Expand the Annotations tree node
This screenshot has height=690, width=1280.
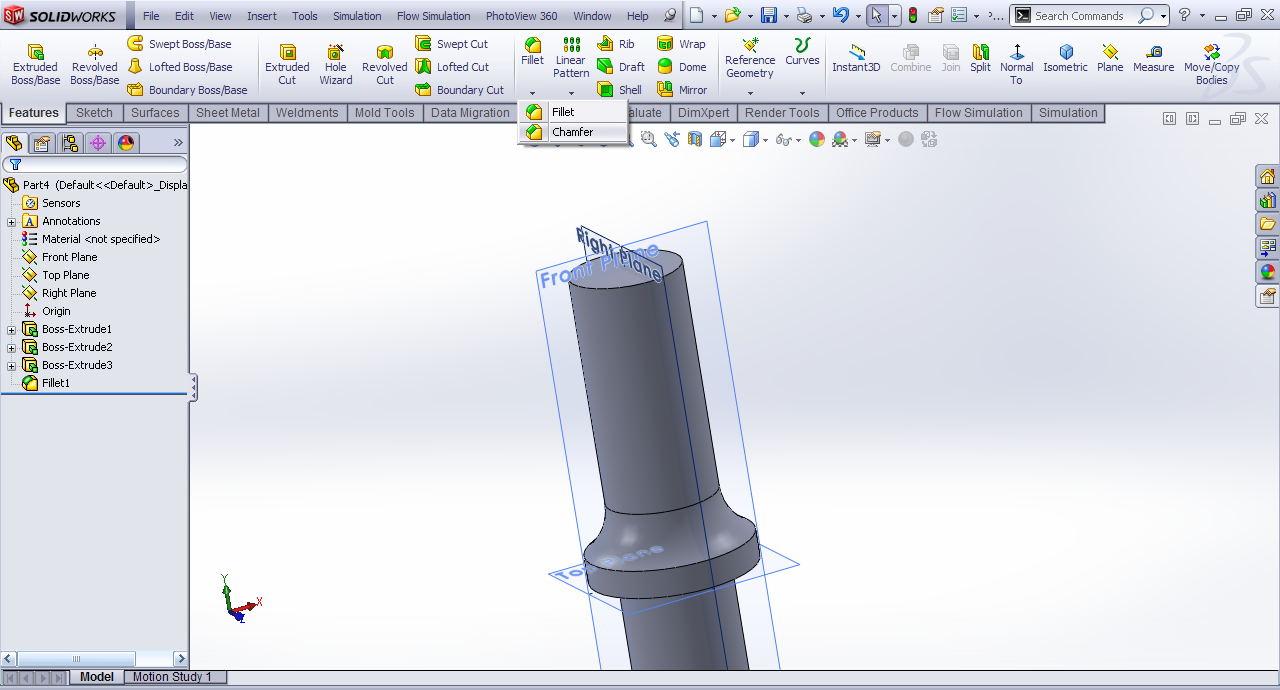tap(12, 222)
